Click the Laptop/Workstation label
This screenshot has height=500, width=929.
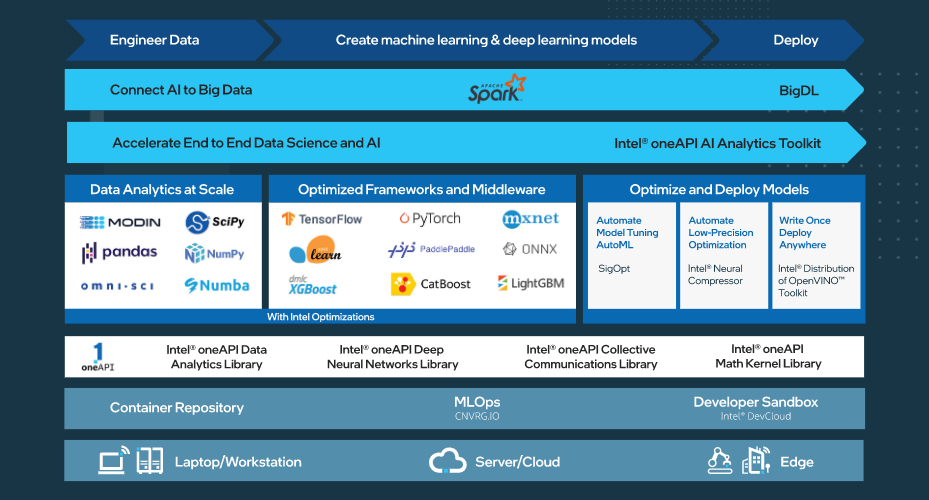238,462
